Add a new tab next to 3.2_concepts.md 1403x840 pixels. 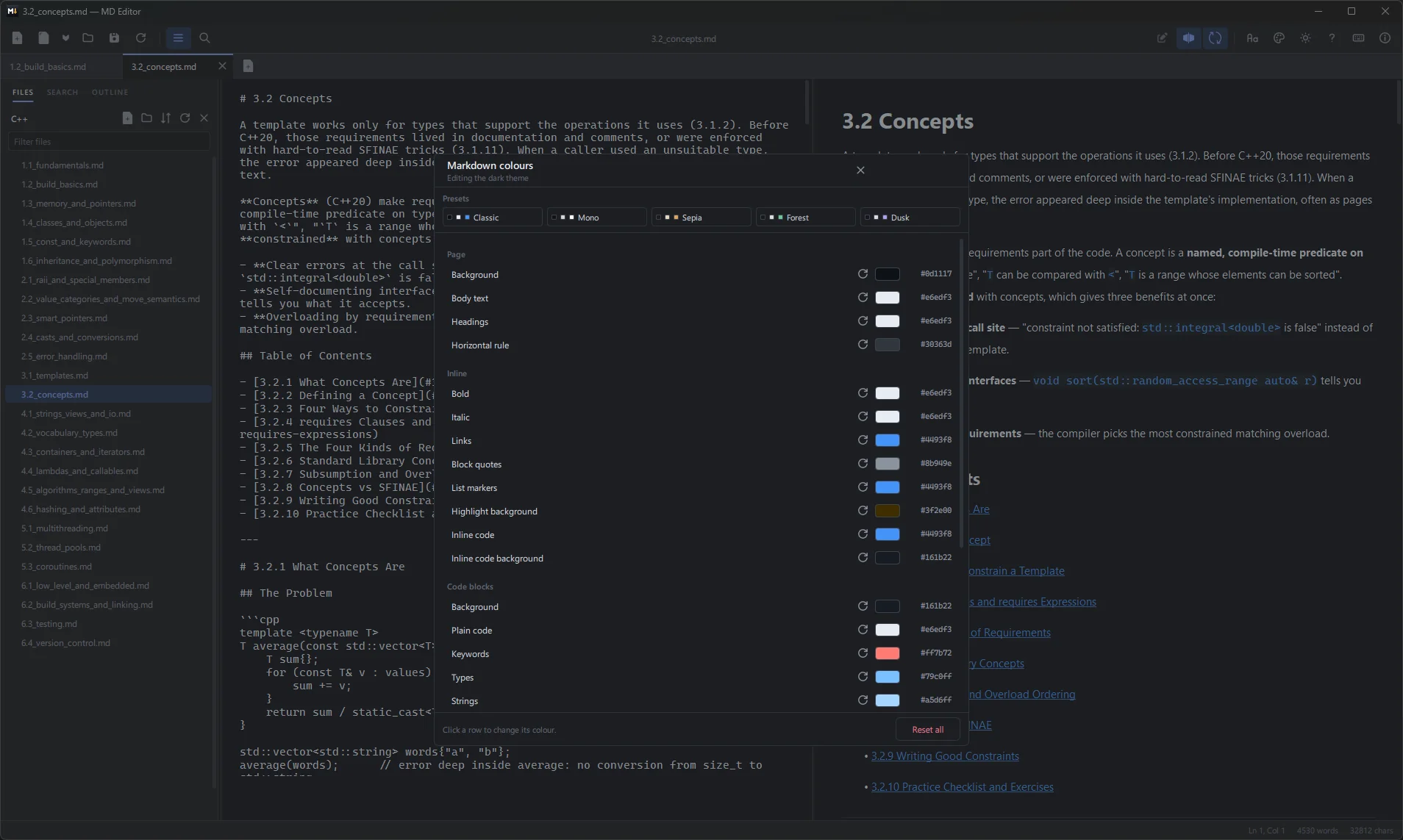pos(248,66)
